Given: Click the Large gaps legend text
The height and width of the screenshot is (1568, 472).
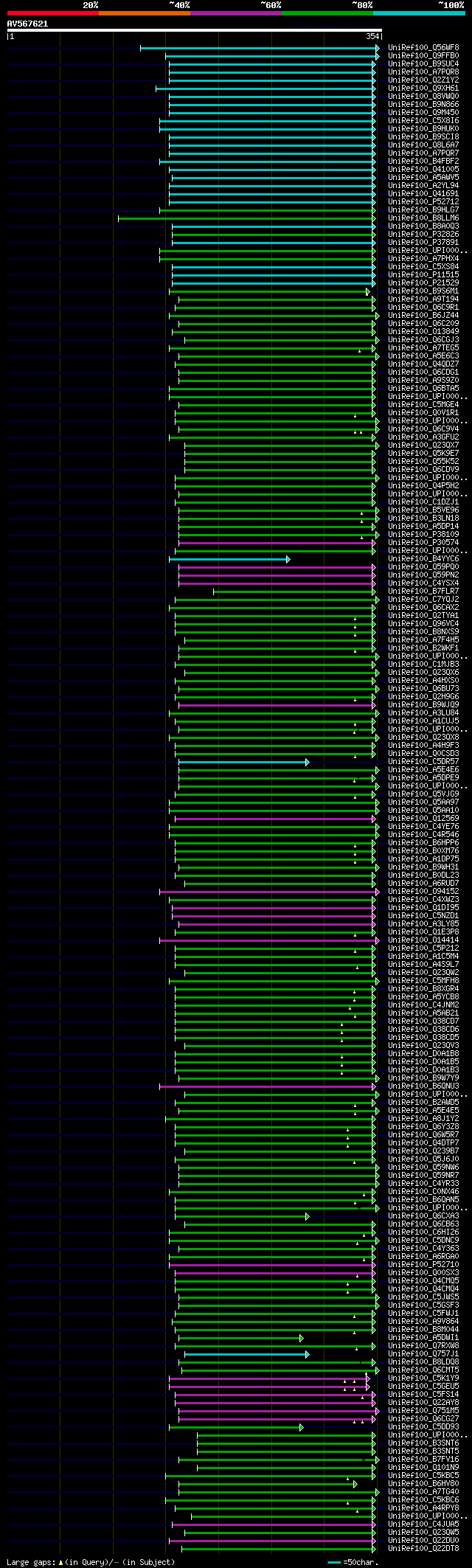Looking at the screenshot, I should [91, 1562].
